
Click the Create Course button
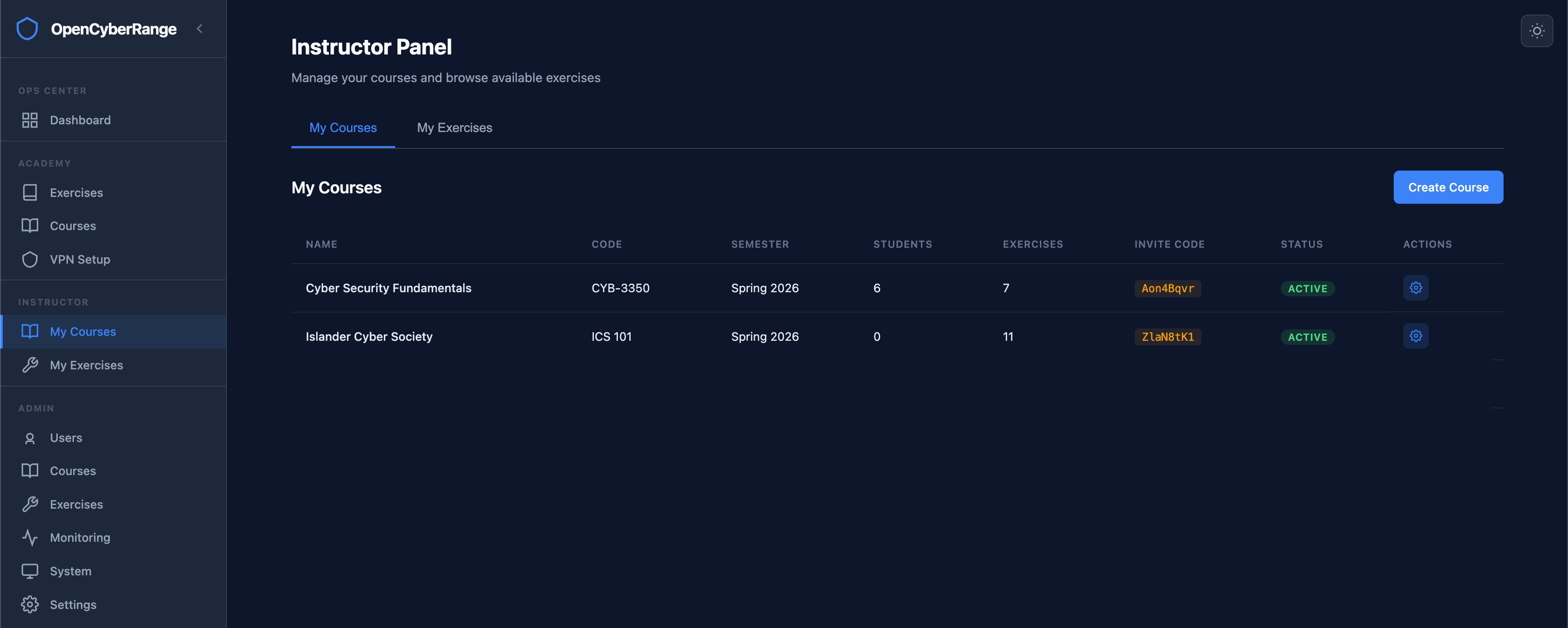tap(1447, 187)
